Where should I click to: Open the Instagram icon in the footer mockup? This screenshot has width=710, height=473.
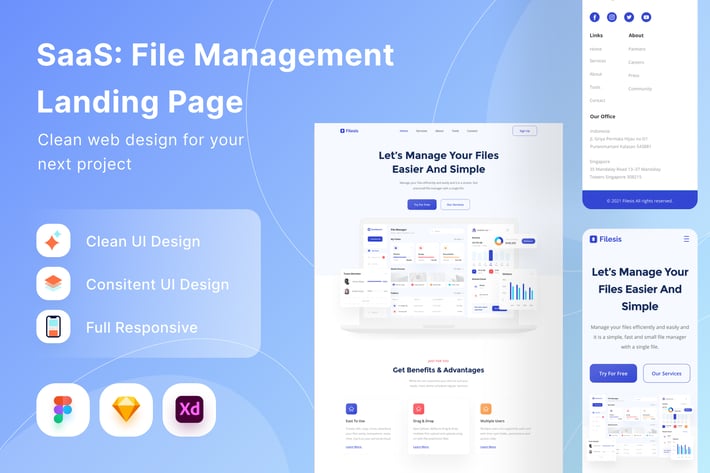(612, 17)
